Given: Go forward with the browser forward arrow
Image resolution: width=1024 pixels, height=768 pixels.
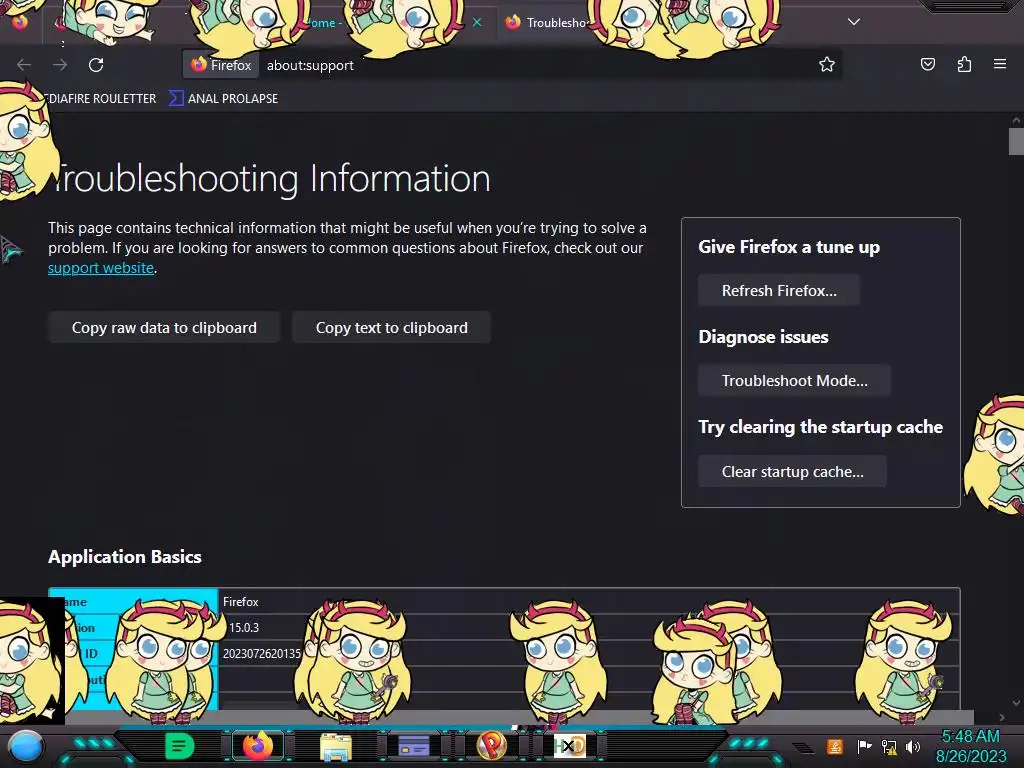Looking at the screenshot, I should tap(60, 65).
